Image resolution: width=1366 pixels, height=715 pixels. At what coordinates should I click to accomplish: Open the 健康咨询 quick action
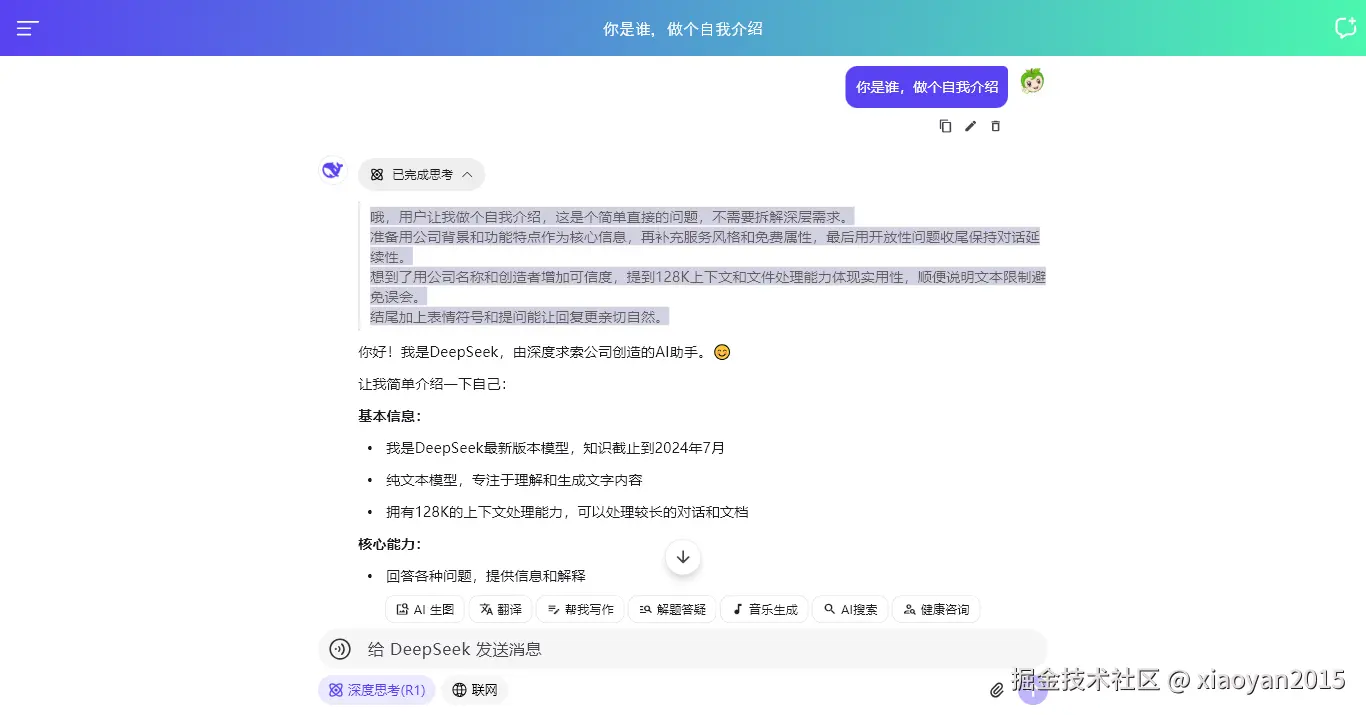point(936,609)
